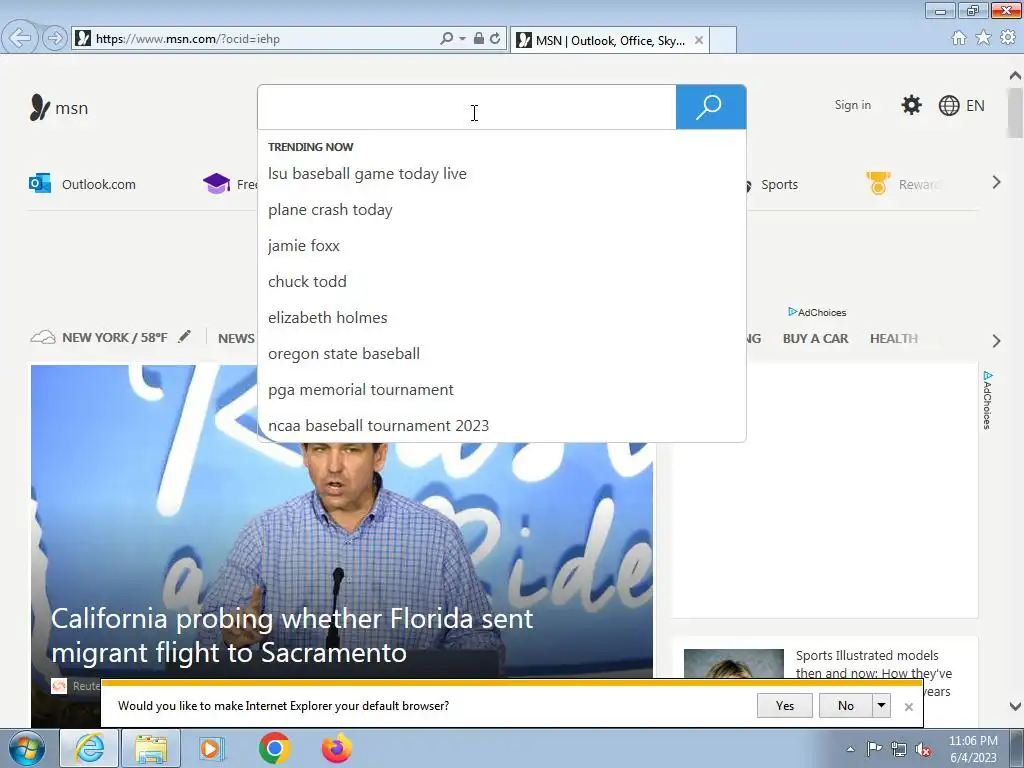The image size is (1024, 768).
Task: Open Sports Illustrated models article thumbnail
Action: [x=733, y=663]
